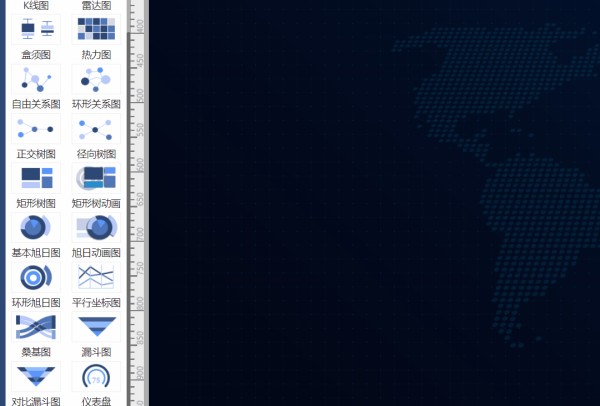The width and height of the screenshot is (600, 406).
Task: Add the 矩形树动画 treemap animation icon
Action: tap(96, 178)
